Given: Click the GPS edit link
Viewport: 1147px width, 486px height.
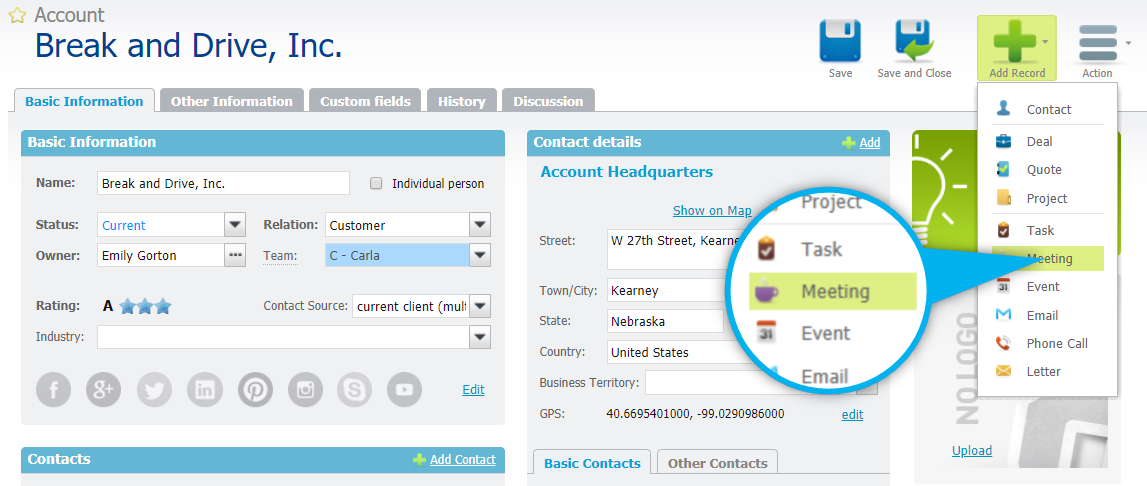Looking at the screenshot, I should (x=852, y=414).
